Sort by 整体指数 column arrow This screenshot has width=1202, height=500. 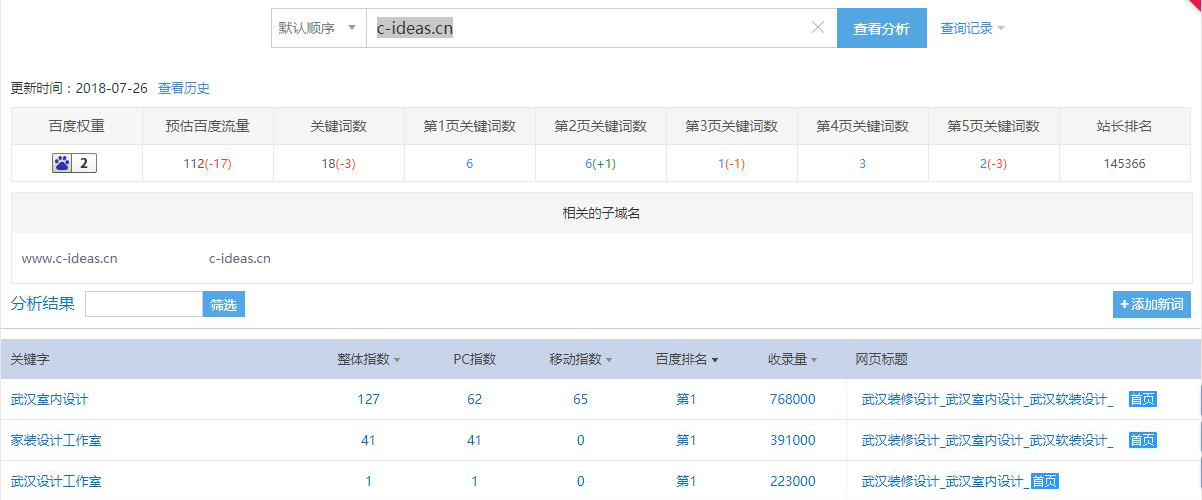tap(397, 360)
